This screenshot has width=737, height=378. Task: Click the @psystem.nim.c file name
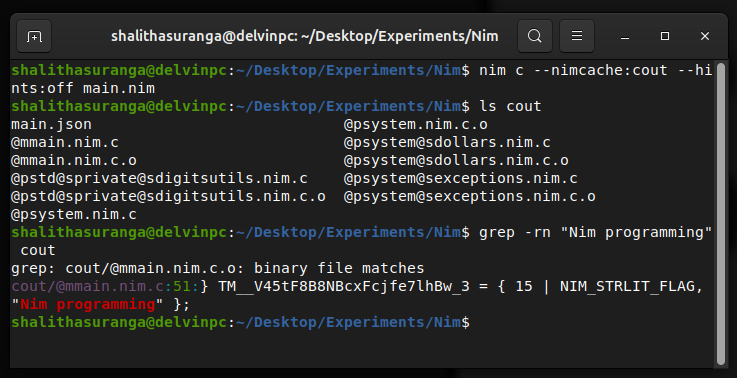(x=74, y=214)
